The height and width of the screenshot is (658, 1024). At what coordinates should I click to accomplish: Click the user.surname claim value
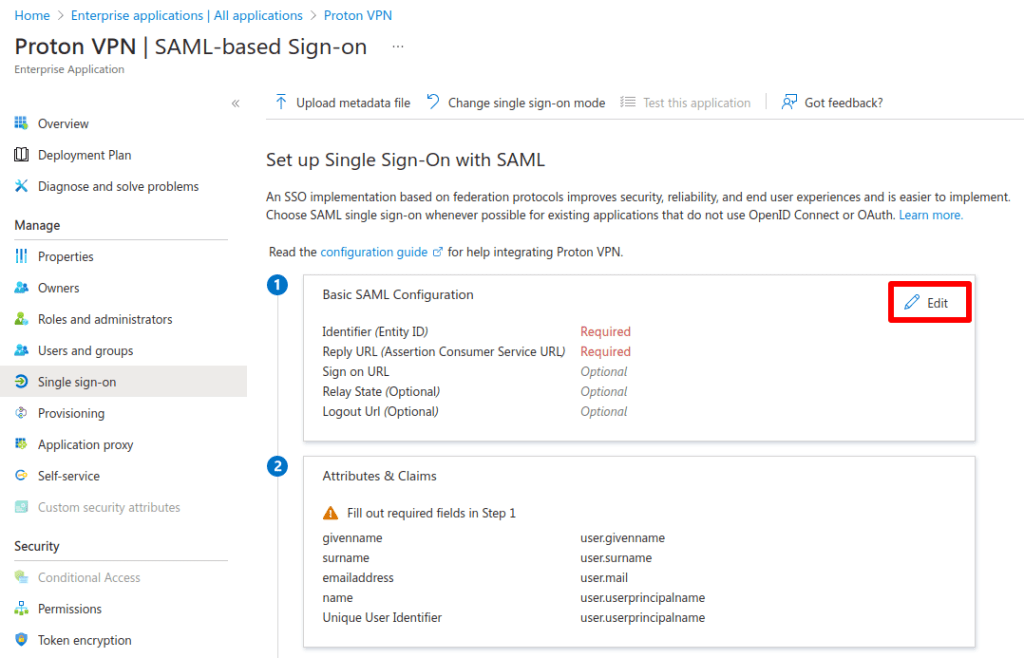616,557
